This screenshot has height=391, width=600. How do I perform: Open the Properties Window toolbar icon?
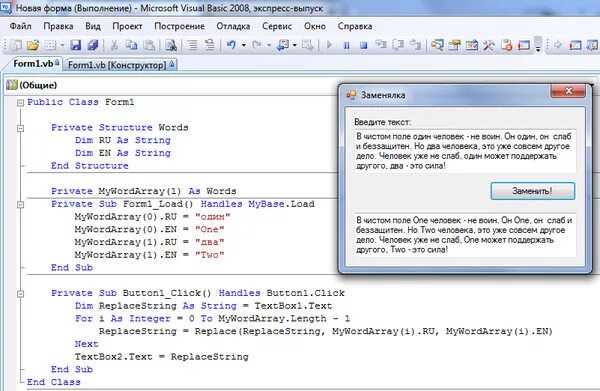tap(454, 45)
